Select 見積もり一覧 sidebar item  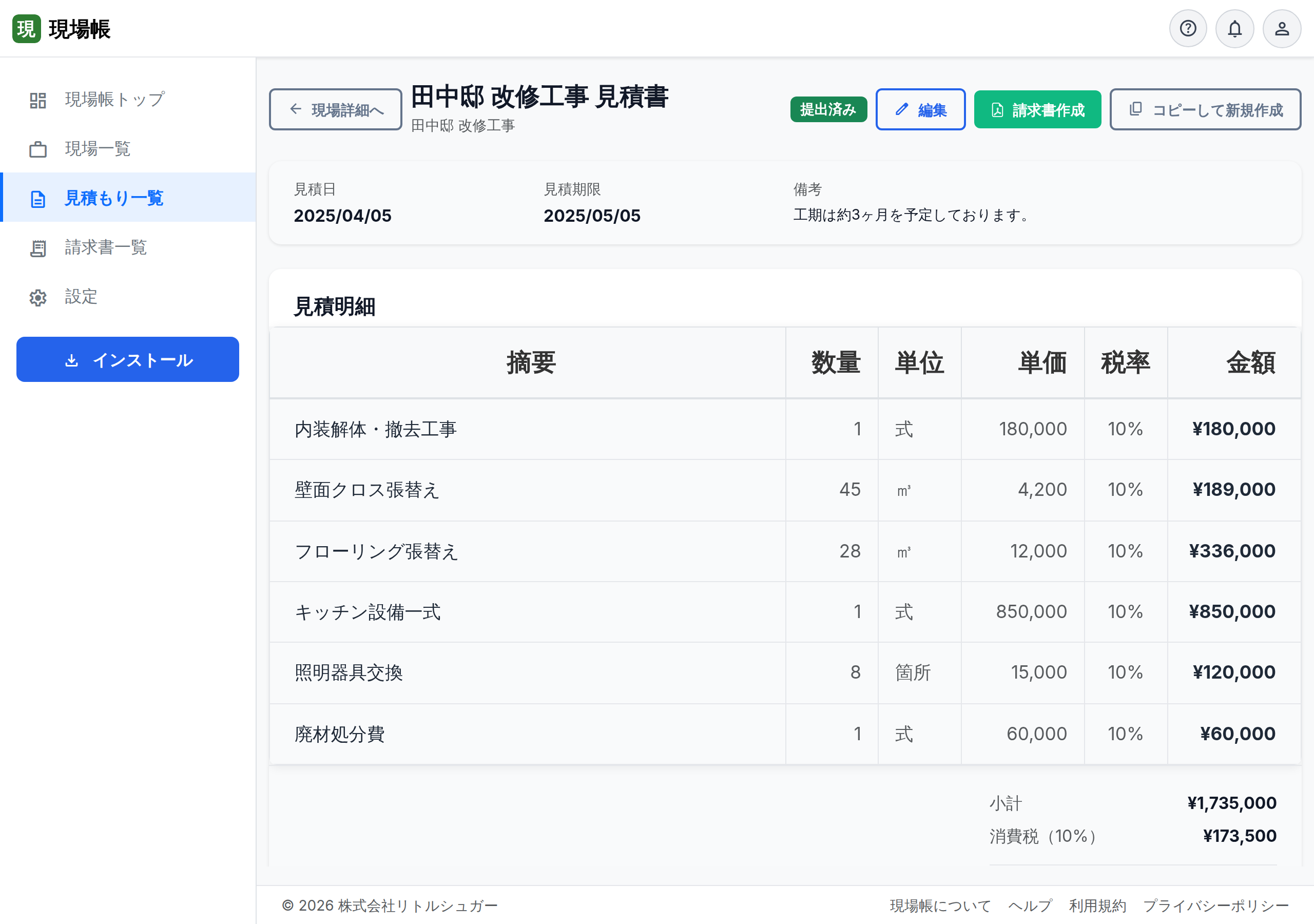[x=128, y=198]
